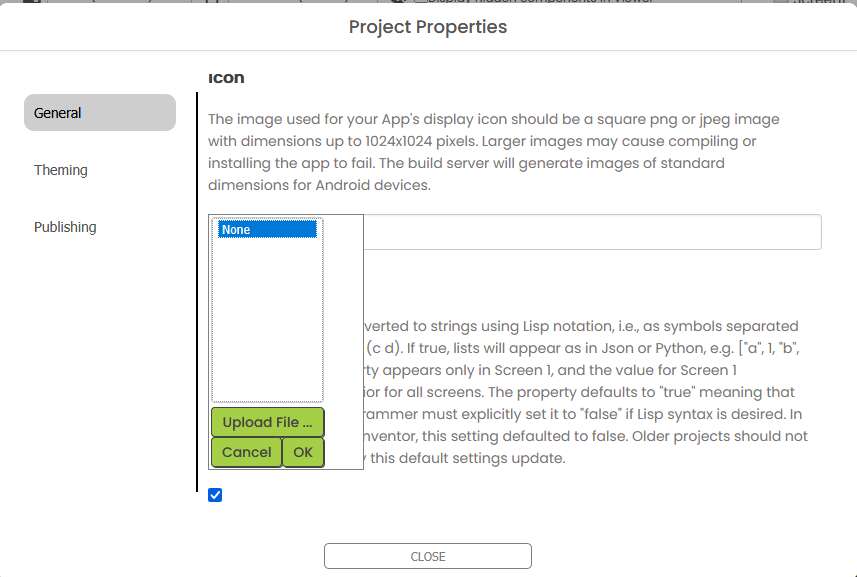Open the Theming tab
This screenshot has width=857, height=577.
61,170
